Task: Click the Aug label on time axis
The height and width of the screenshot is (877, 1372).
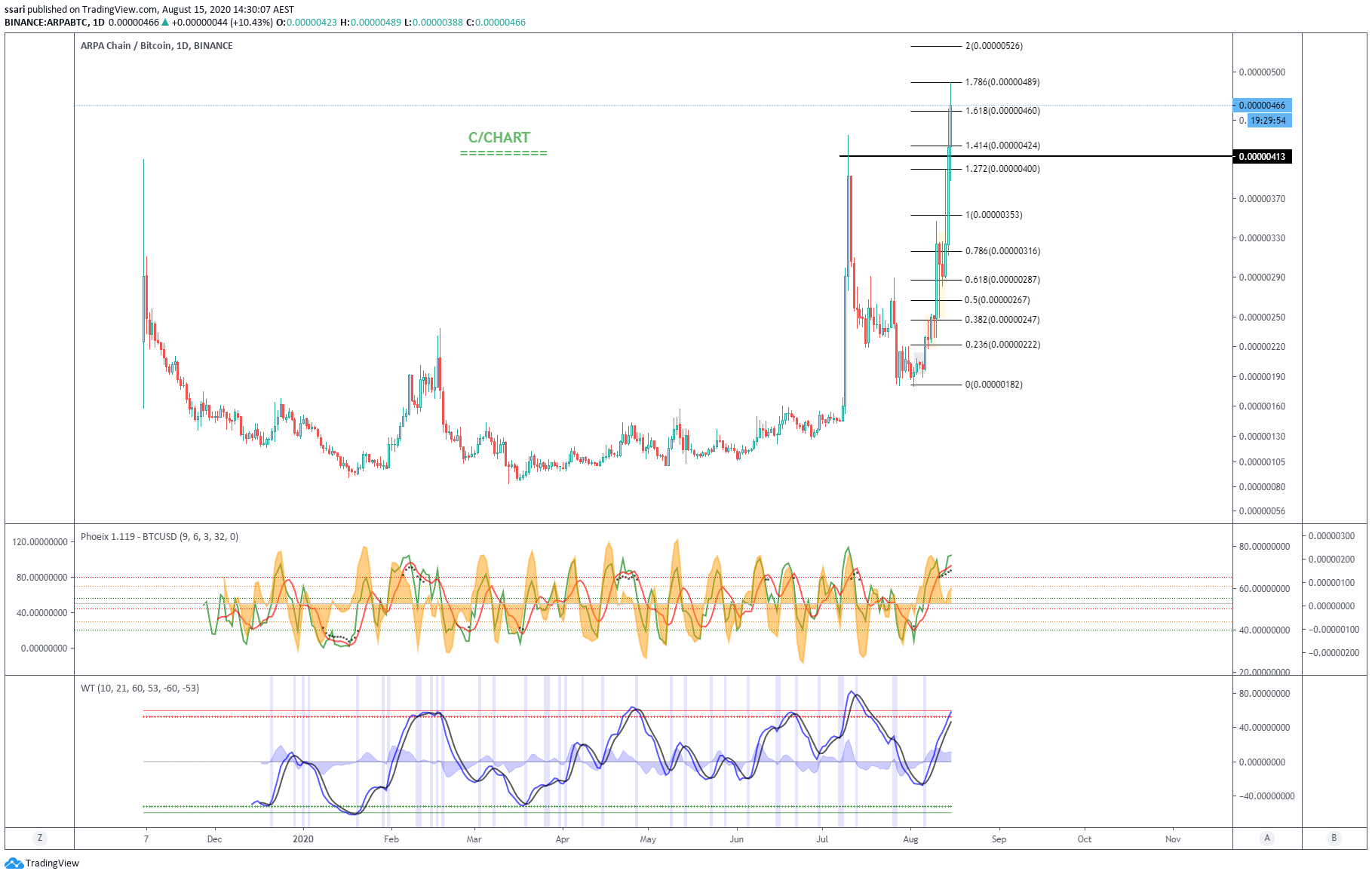Action: pyautogui.click(x=911, y=839)
